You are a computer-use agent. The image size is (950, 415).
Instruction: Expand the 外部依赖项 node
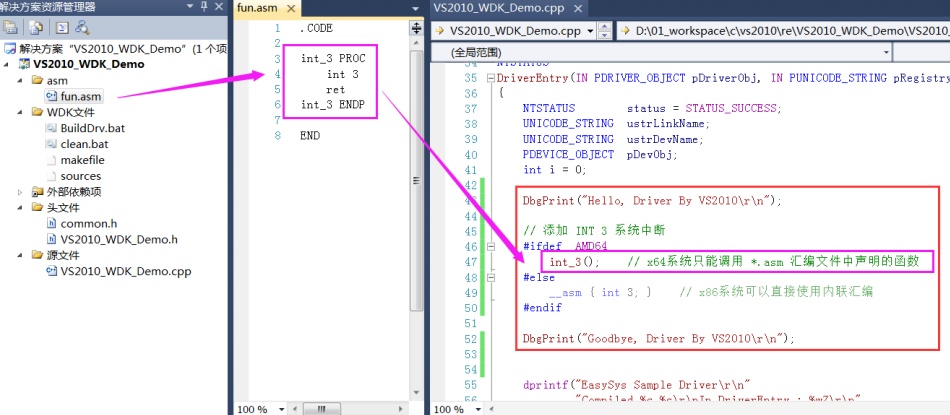tap(19, 192)
